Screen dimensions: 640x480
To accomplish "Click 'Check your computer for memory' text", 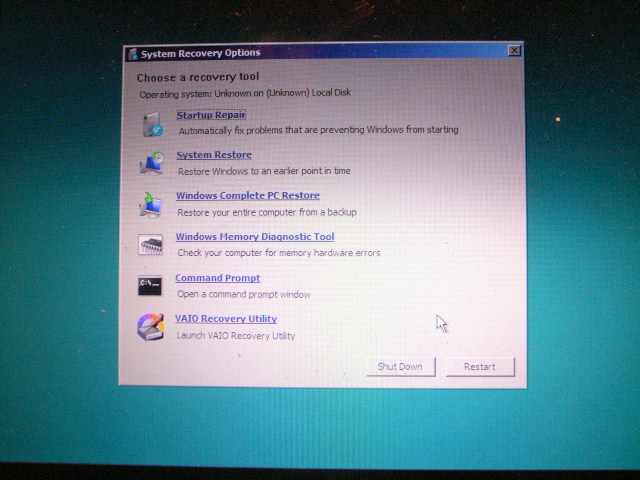I will (x=279, y=253).
